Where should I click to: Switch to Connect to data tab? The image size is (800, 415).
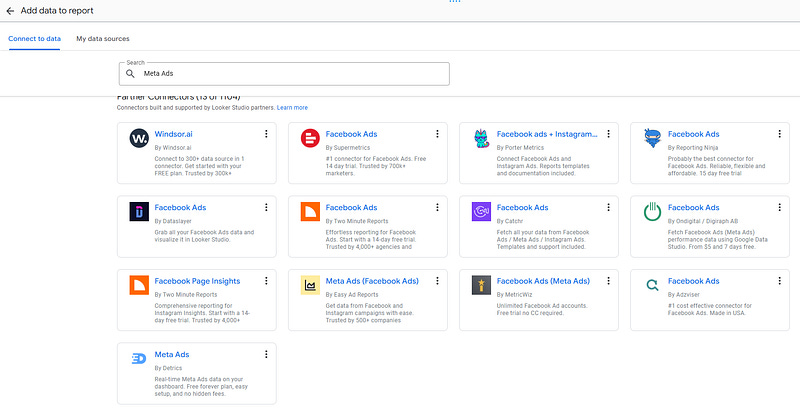[34, 39]
